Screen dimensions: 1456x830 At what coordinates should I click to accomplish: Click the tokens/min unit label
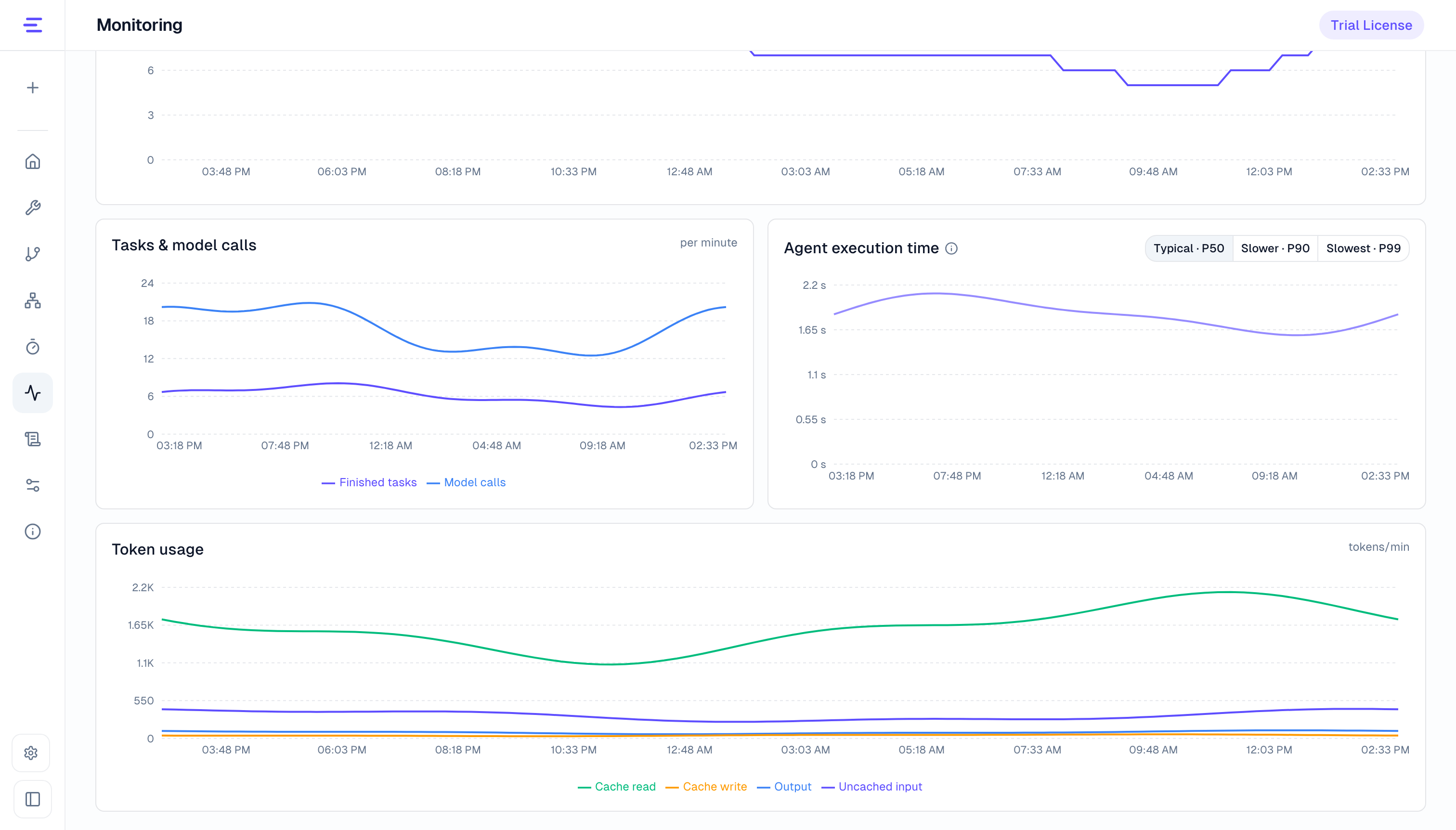(1378, 547)
